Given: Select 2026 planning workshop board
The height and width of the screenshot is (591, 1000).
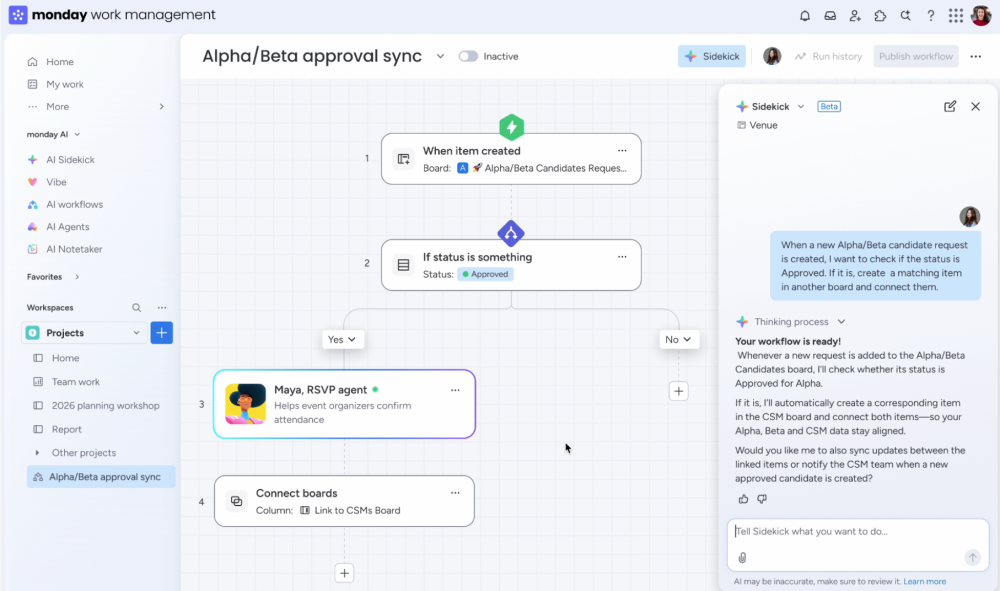Looking at the screenshot, I should [x=105, y=406].
